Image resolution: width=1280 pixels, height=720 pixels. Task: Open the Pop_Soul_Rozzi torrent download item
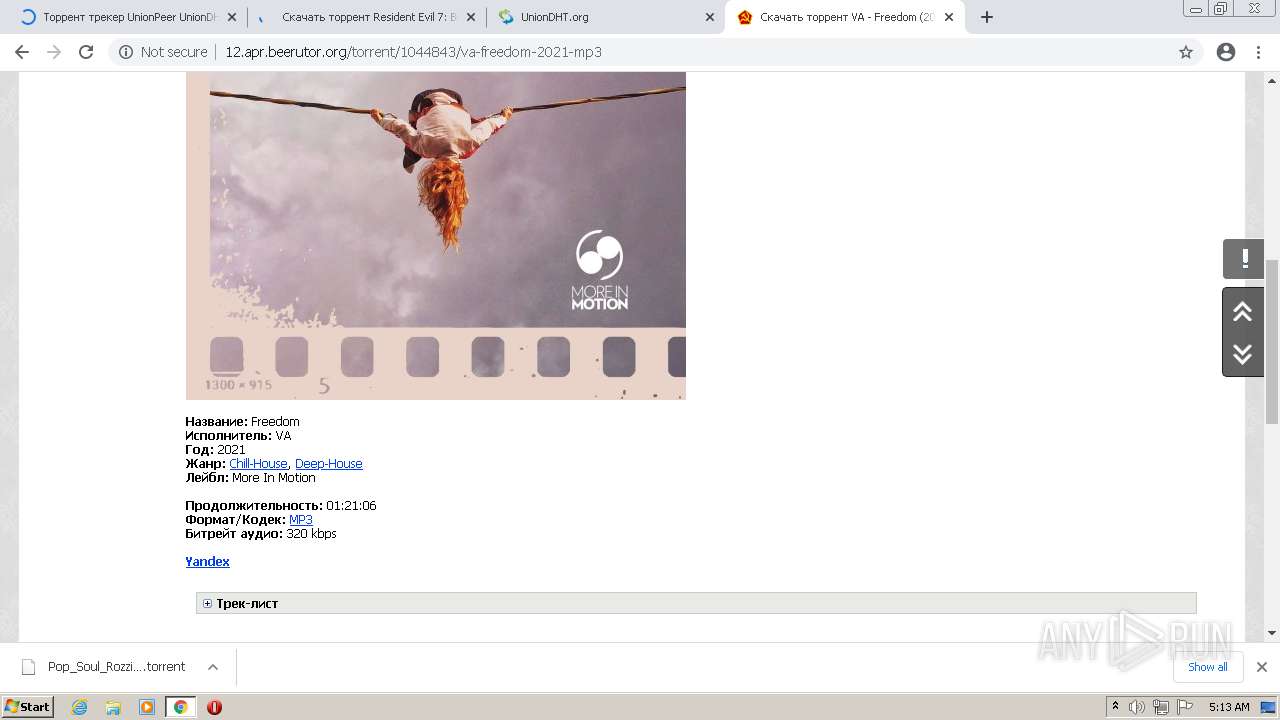coord(105,667)
